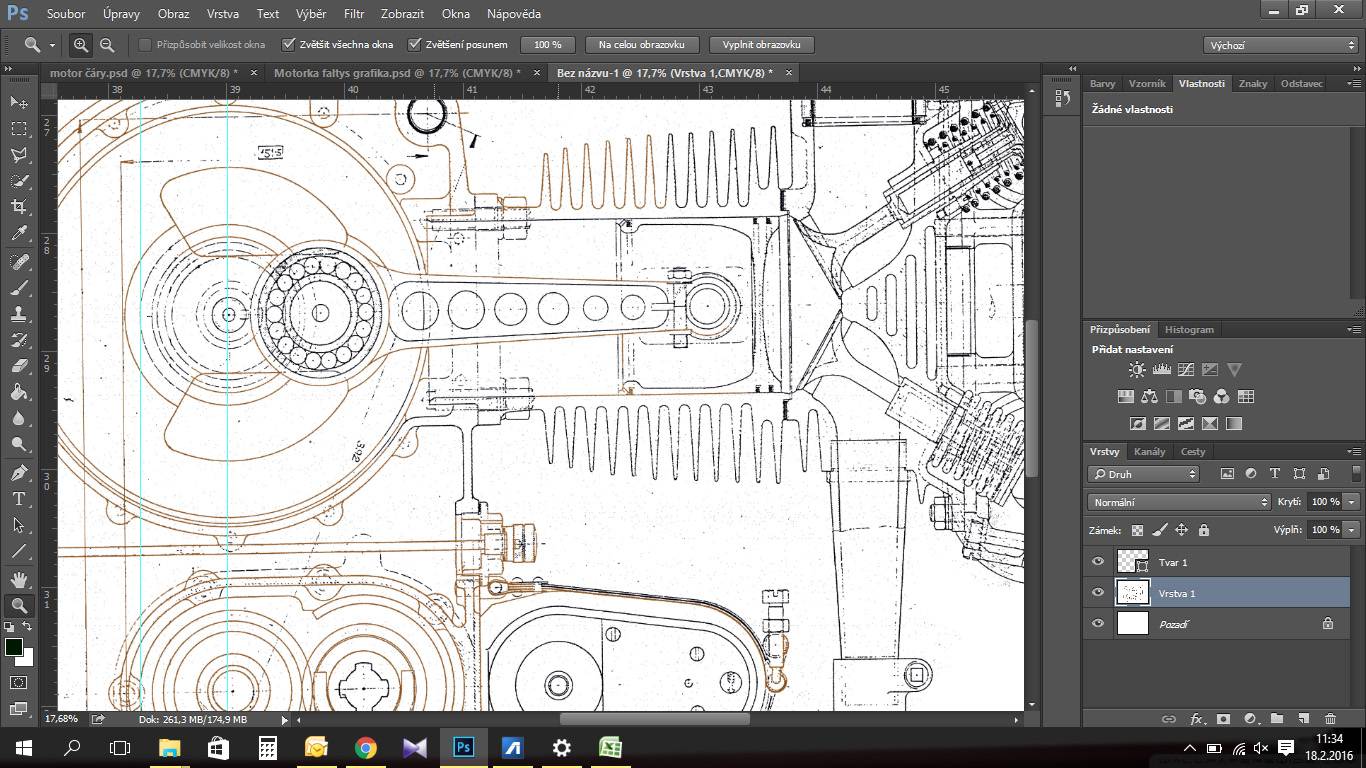Toggle lock image pixels brush icon

point(1159,530)
